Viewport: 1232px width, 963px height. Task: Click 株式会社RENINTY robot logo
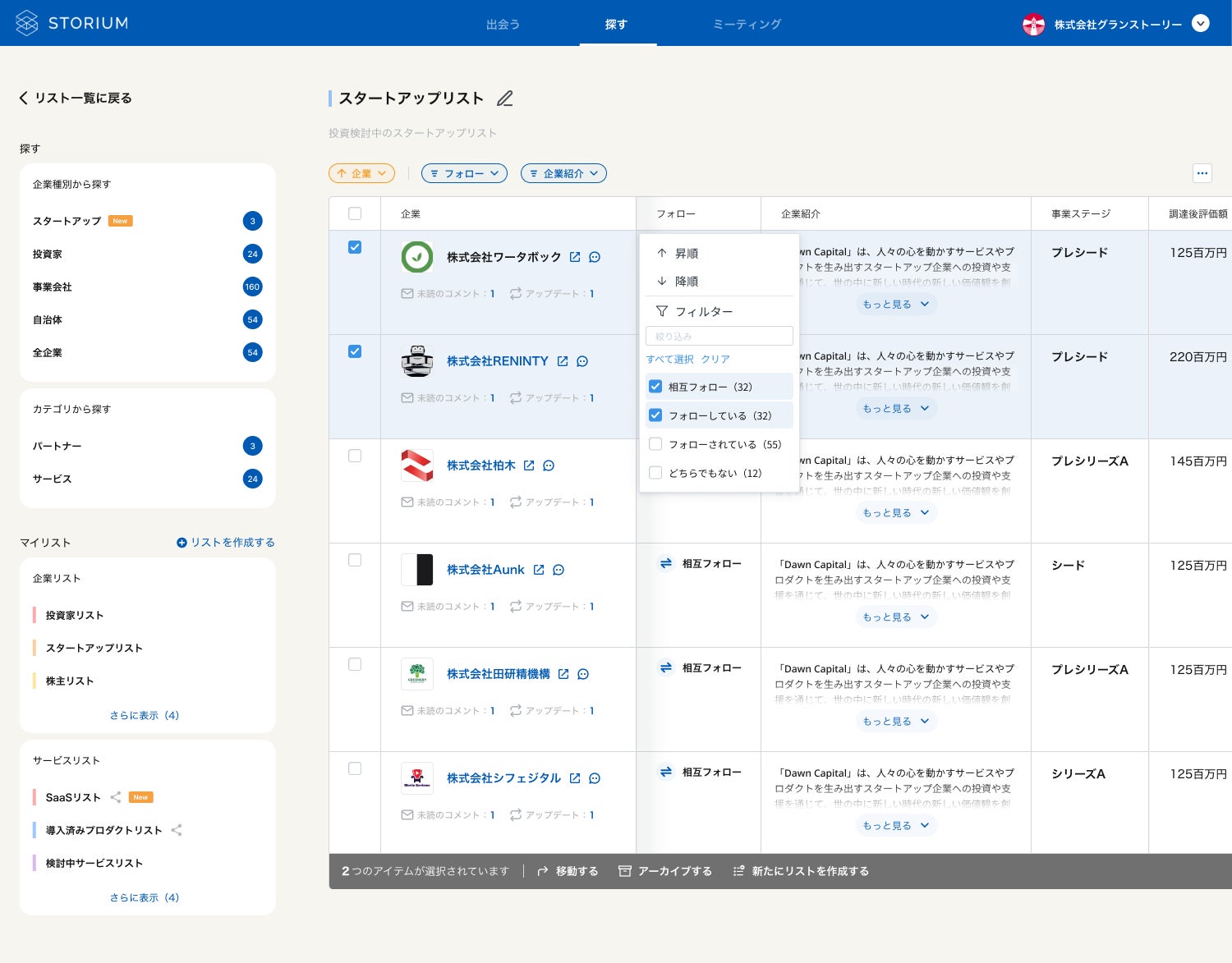(x=417, y=361)
